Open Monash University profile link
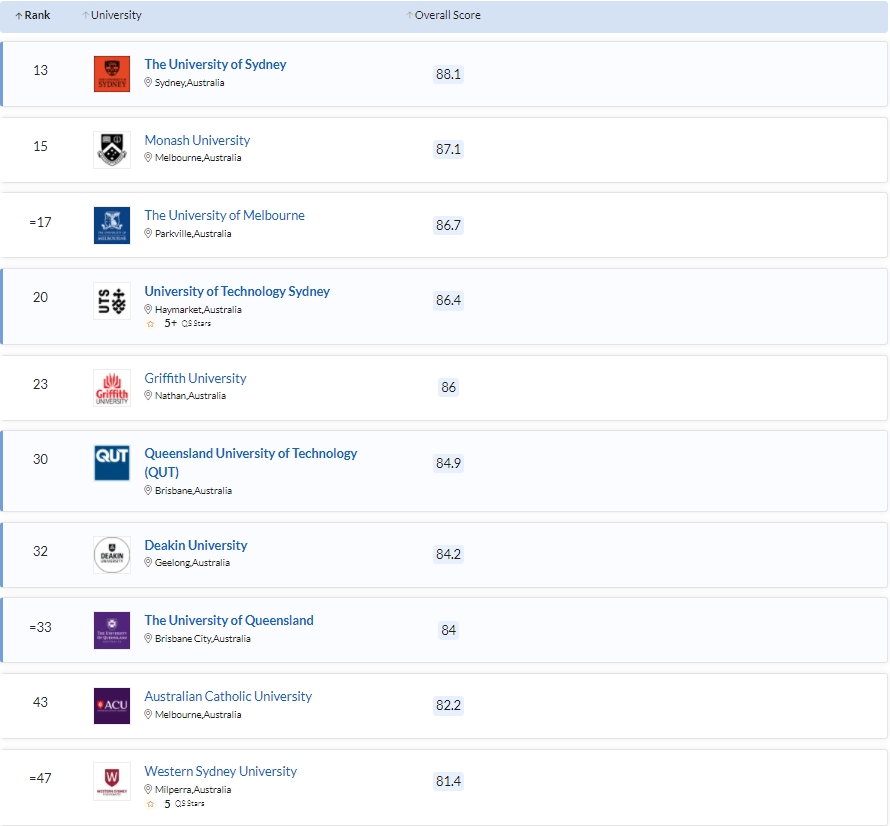890x826 pixels. [x=197, y=140]
